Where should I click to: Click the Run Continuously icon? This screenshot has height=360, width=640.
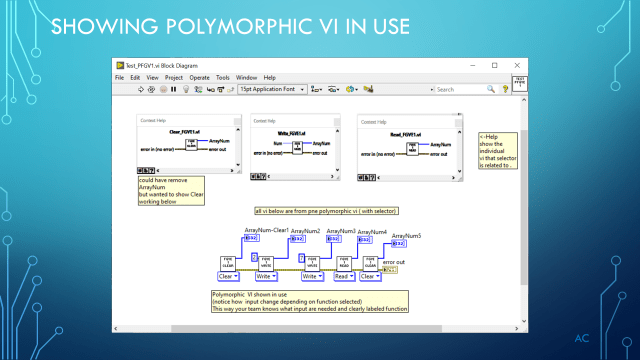[151, 89]
